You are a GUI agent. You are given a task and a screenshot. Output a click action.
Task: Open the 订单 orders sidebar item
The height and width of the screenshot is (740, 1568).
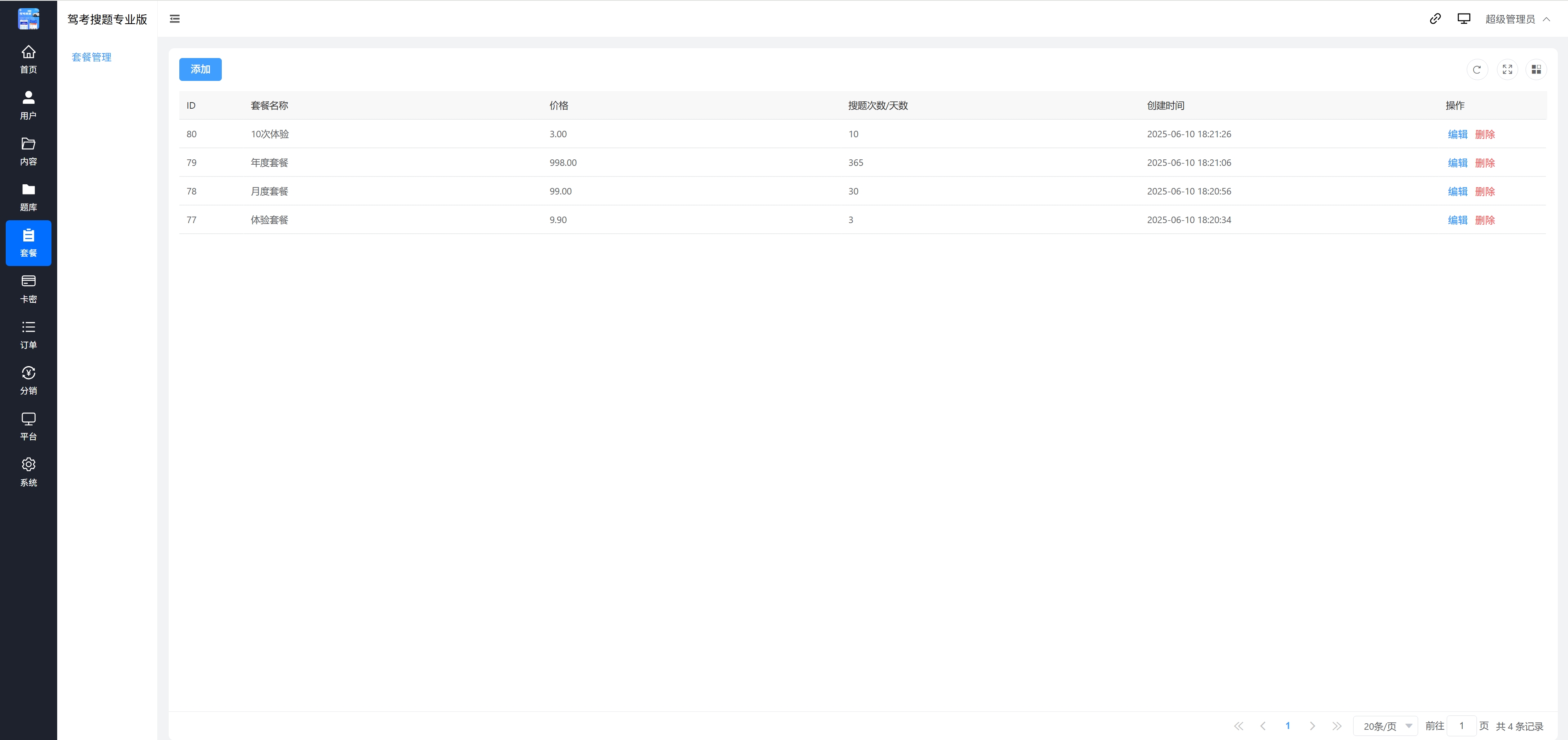pos(29,335)
